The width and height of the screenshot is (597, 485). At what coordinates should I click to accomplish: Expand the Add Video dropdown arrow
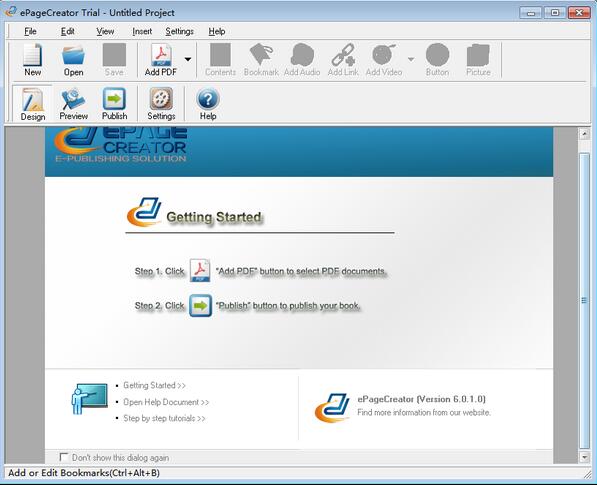[410, 59]
